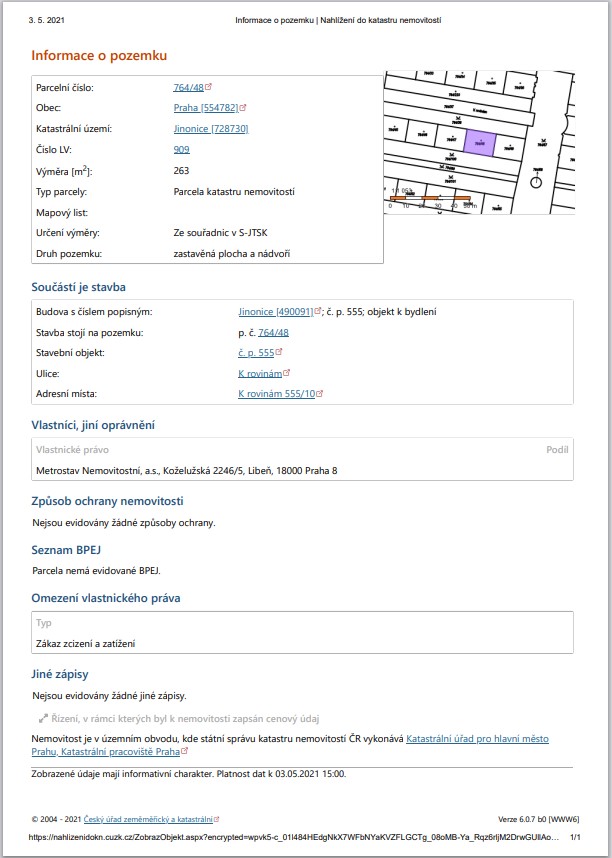The image size is (612, 858).
Task: Click external-link icon after Katastrální pracoviště Praha
Action: (186, 750)
